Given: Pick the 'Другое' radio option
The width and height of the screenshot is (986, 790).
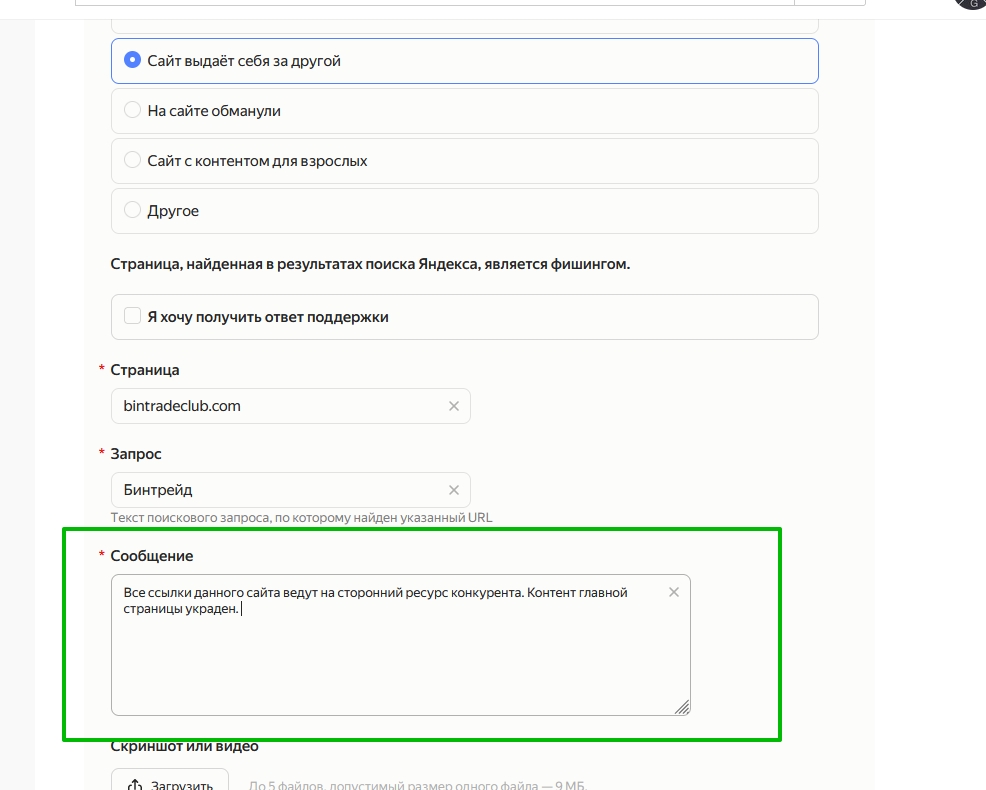Looking at the screenshot, I should tap(132, 211).
